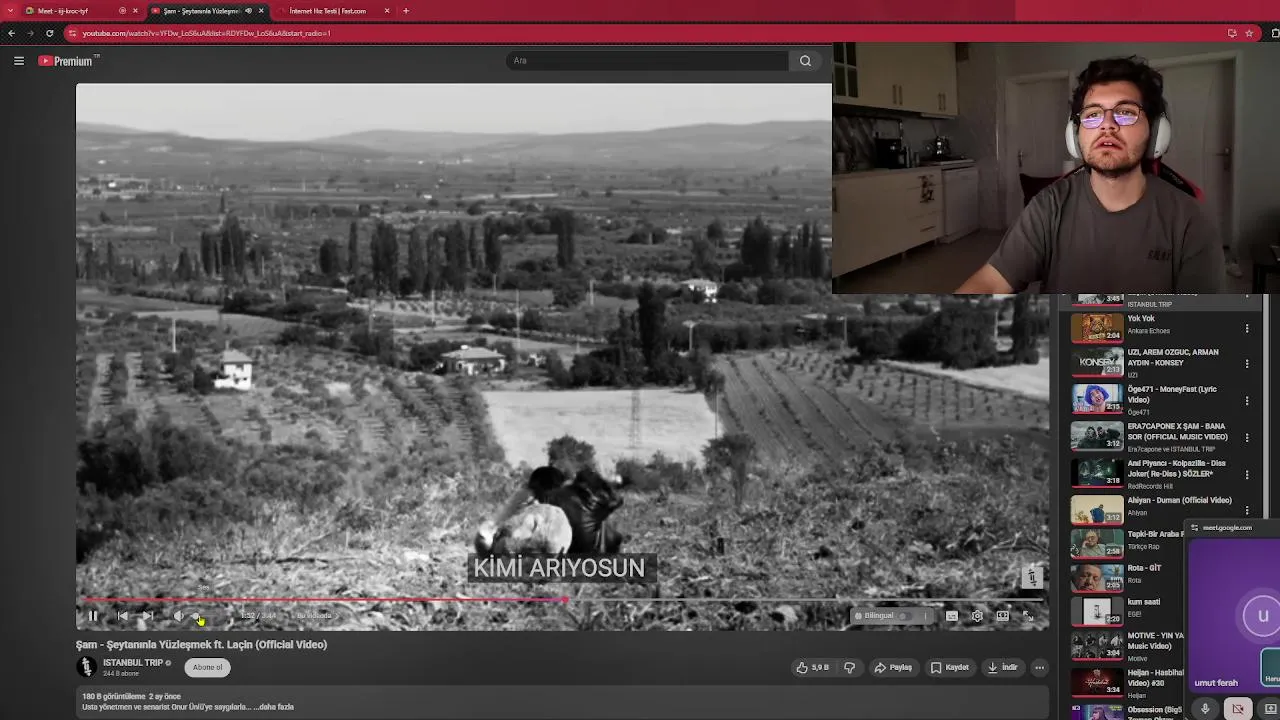
Task: Open the YouTube hamburger guide menu
Action: point(18,61)
